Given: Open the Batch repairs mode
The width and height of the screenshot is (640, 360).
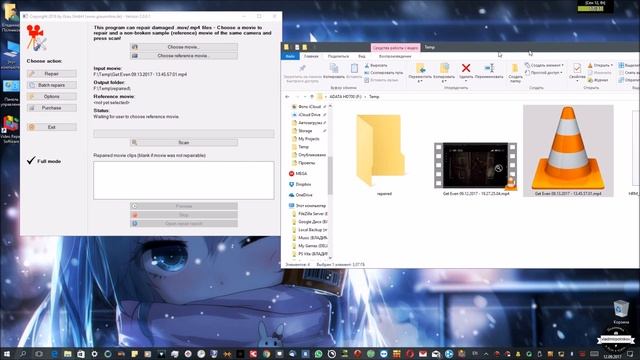Looking at the screenshot, I should [x=51, y=85].
